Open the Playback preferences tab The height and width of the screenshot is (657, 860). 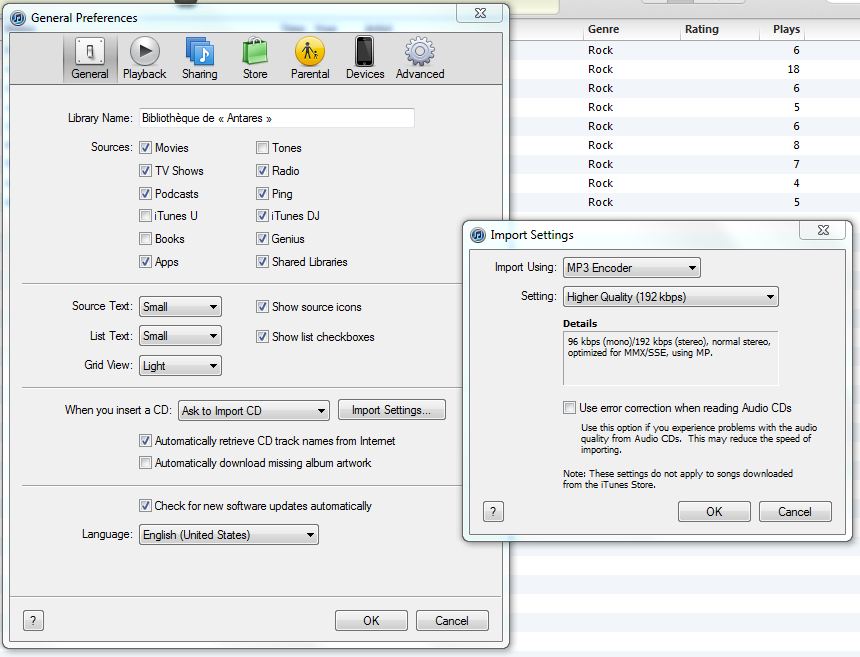pos(145,58)
